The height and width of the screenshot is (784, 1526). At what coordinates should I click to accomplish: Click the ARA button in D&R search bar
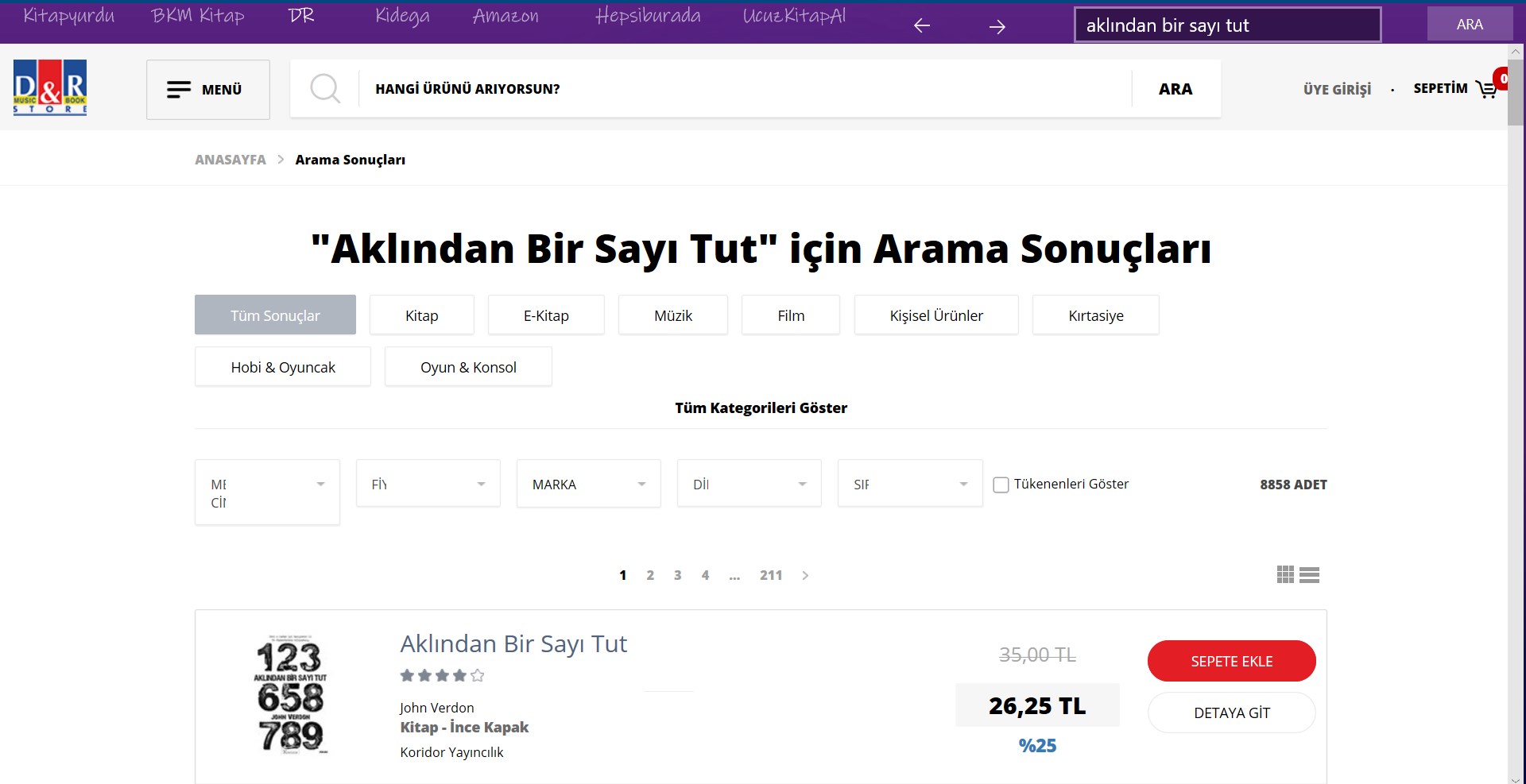[x=1175, y=89]
